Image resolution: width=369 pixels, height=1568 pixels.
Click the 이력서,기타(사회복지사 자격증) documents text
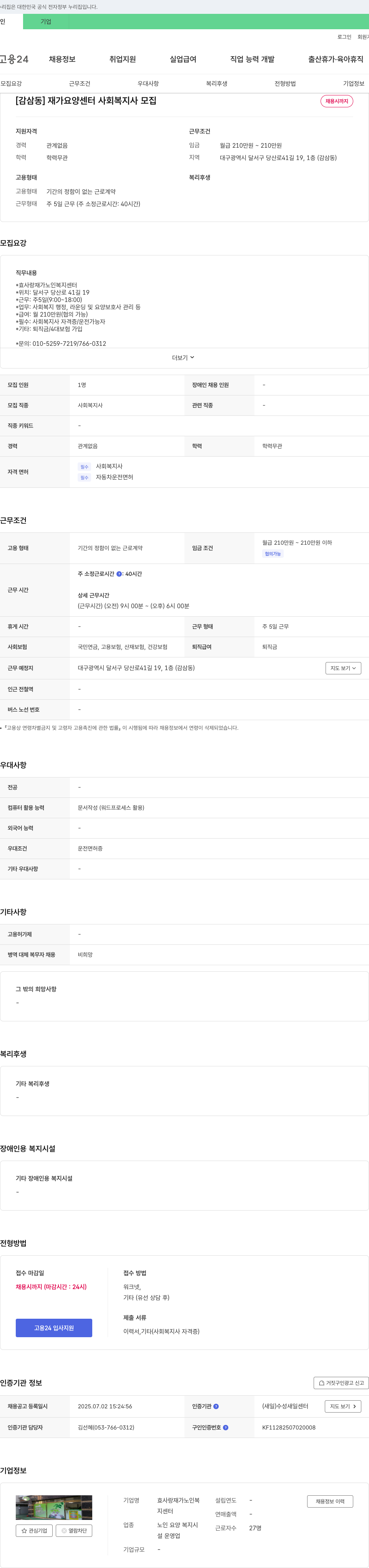pyautogui.click(x=161, y=1331)
